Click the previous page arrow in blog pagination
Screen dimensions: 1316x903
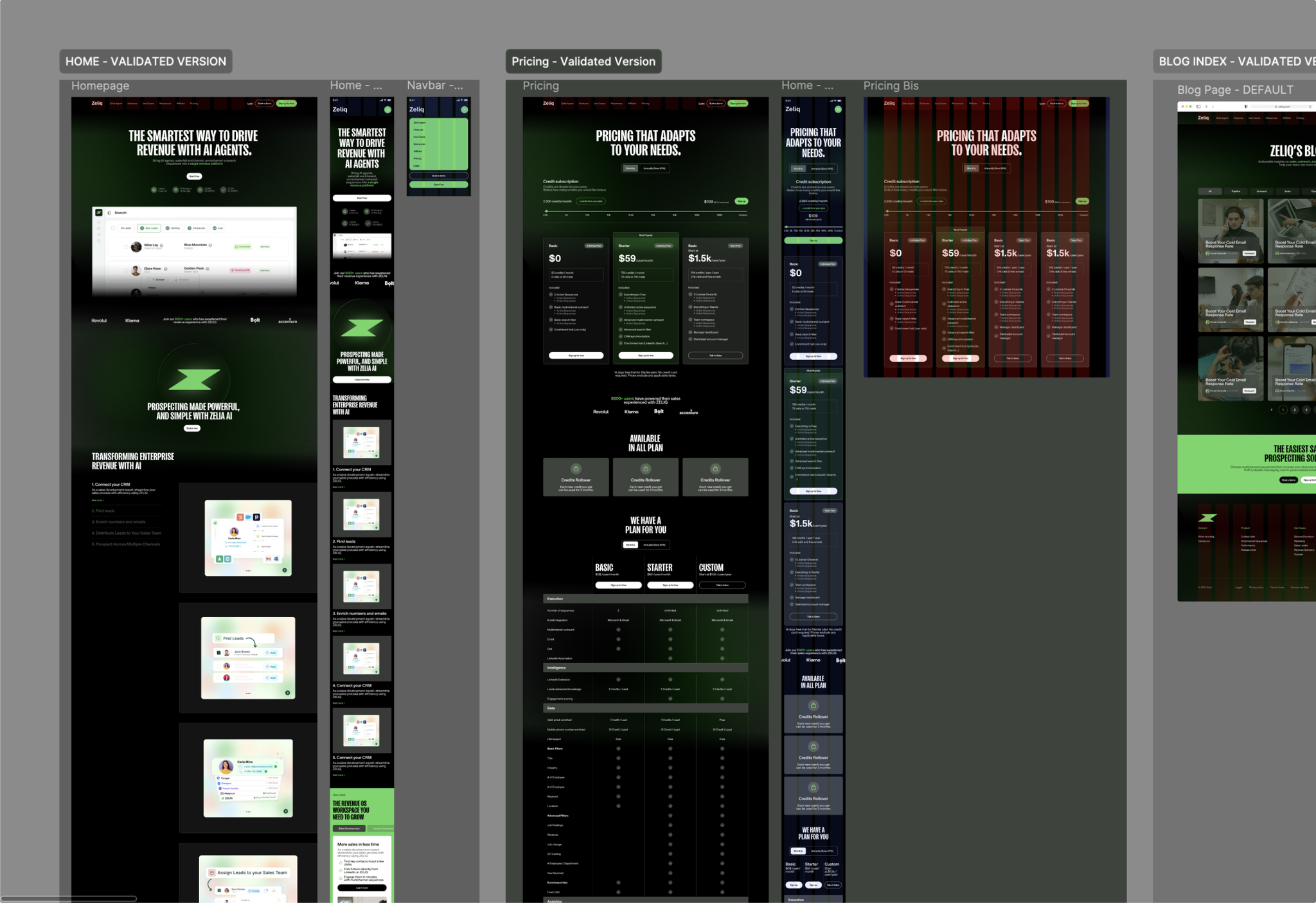(1271, 409)
